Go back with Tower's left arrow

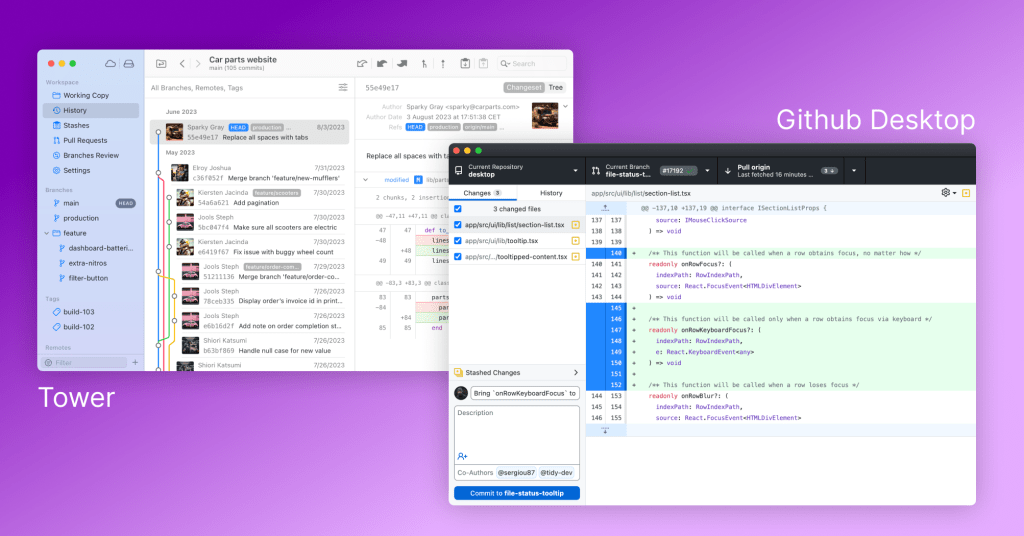[182, 63]
